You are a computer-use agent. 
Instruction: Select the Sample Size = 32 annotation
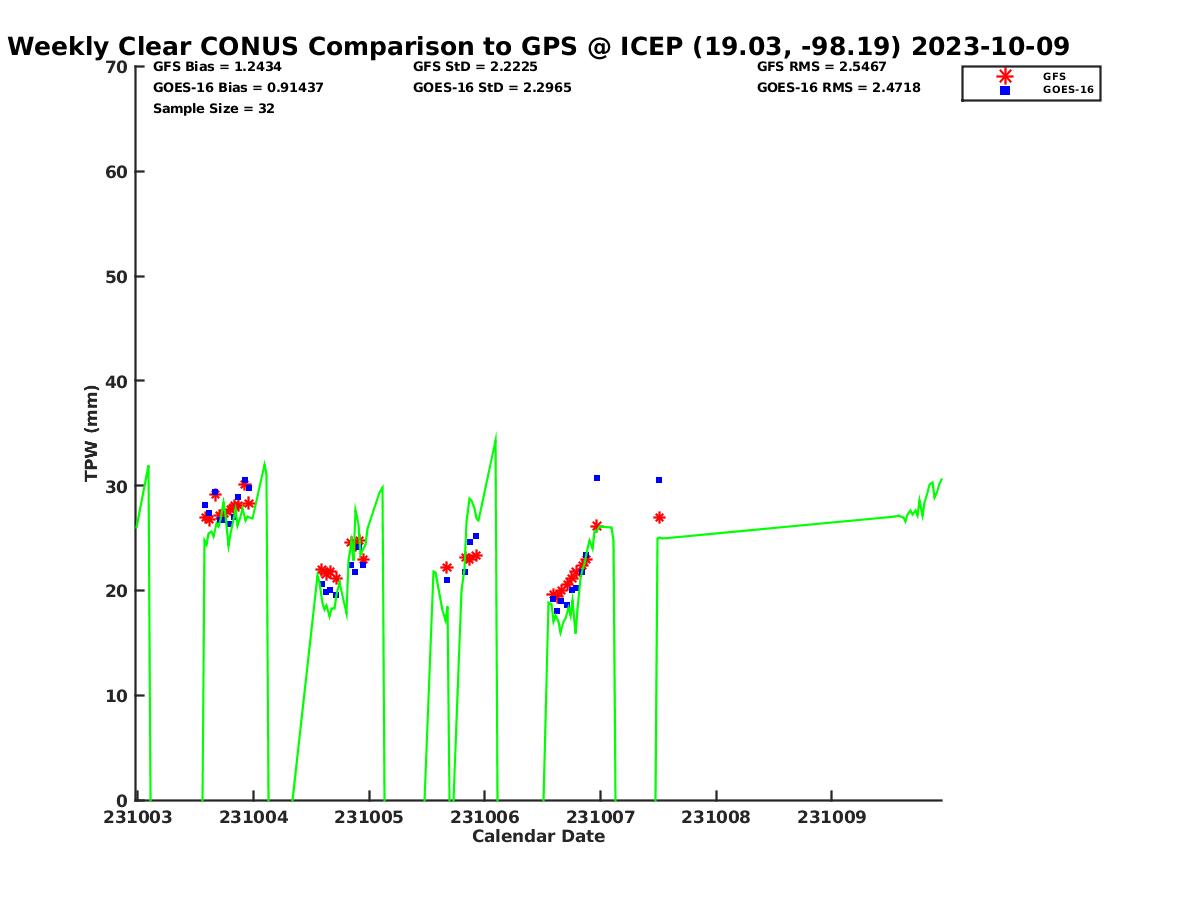[x=213, y=109]
